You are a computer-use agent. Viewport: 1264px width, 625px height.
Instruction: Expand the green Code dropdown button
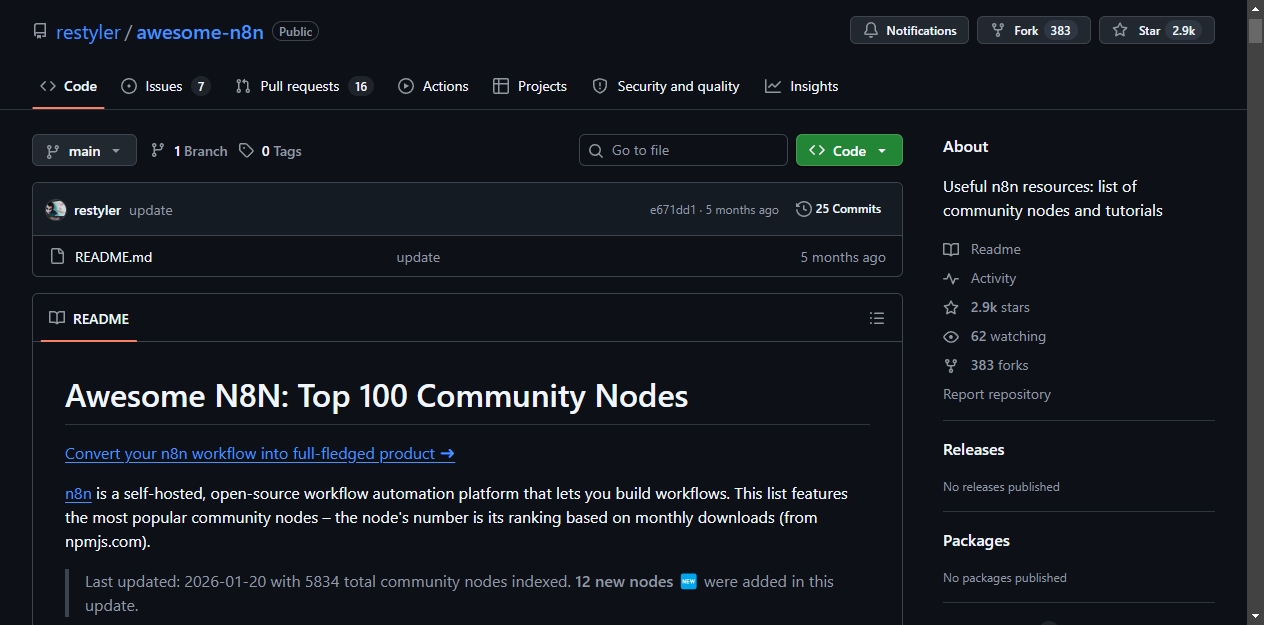tap(849, 150)
